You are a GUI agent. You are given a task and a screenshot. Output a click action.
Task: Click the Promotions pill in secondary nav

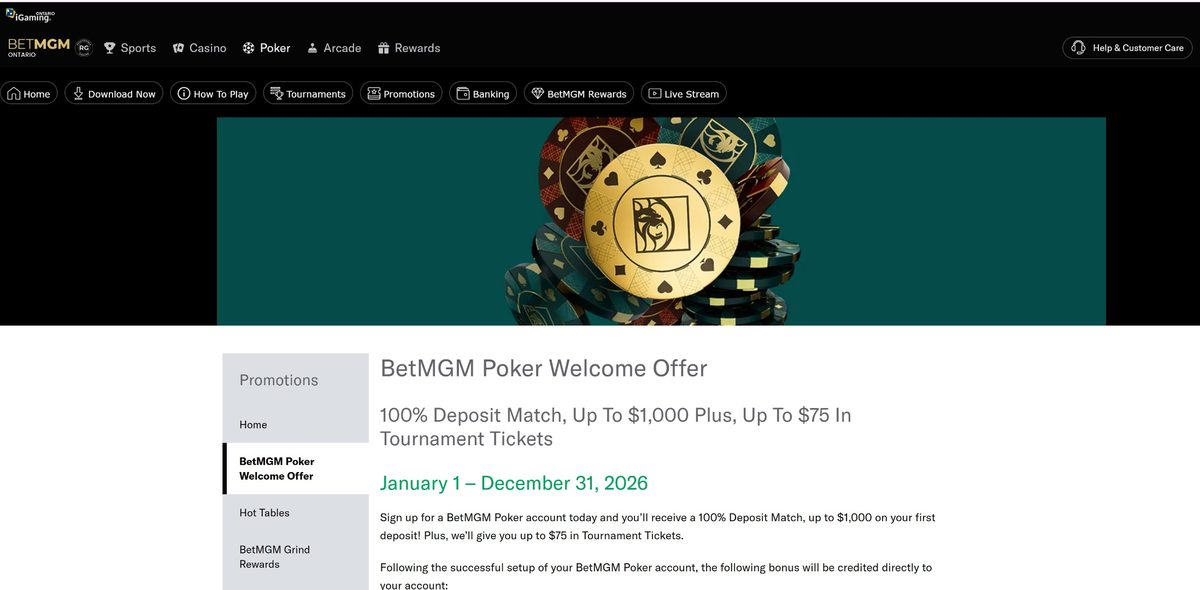point(401,93)
